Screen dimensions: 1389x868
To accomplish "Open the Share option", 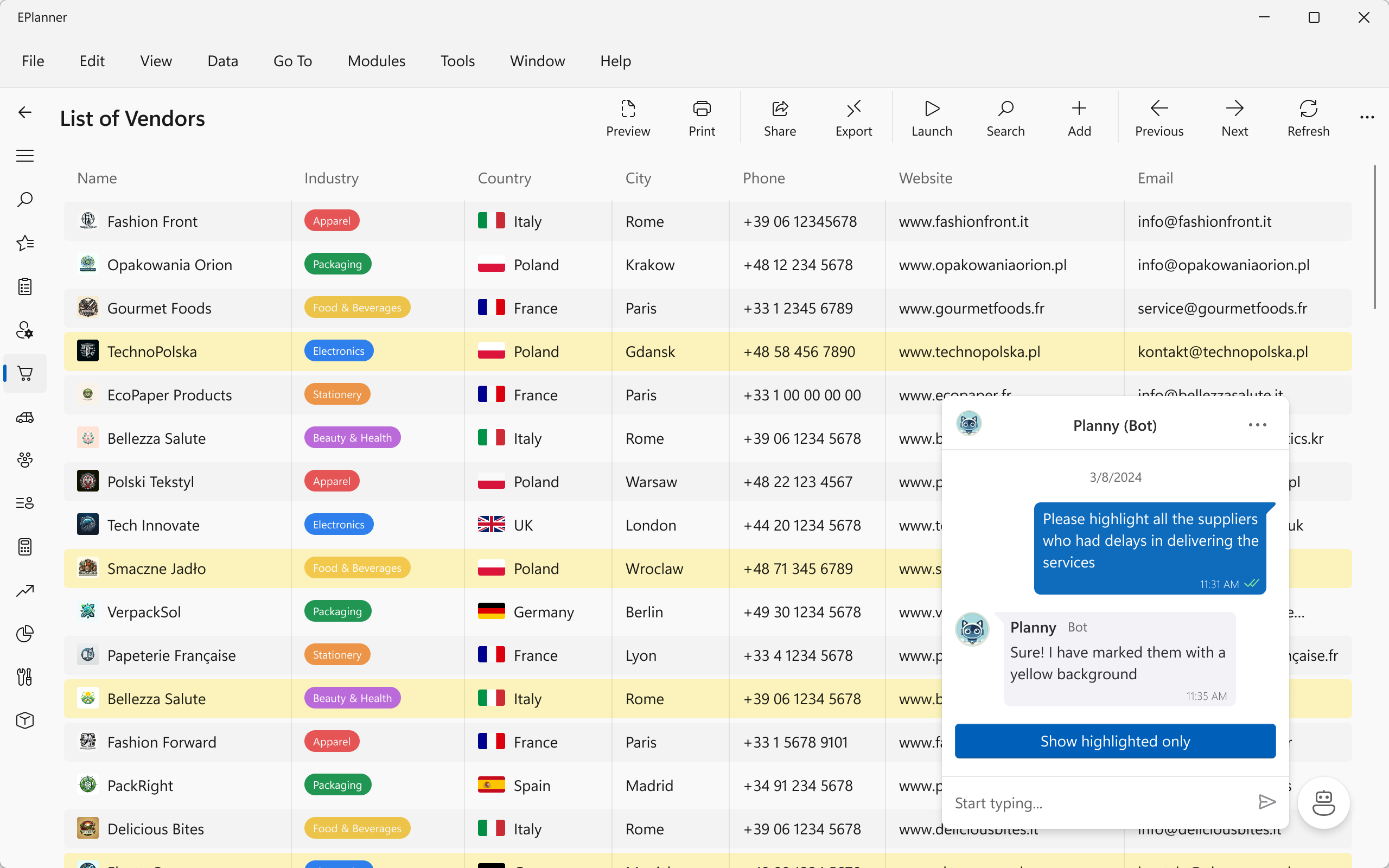I will tap(780, 118).
